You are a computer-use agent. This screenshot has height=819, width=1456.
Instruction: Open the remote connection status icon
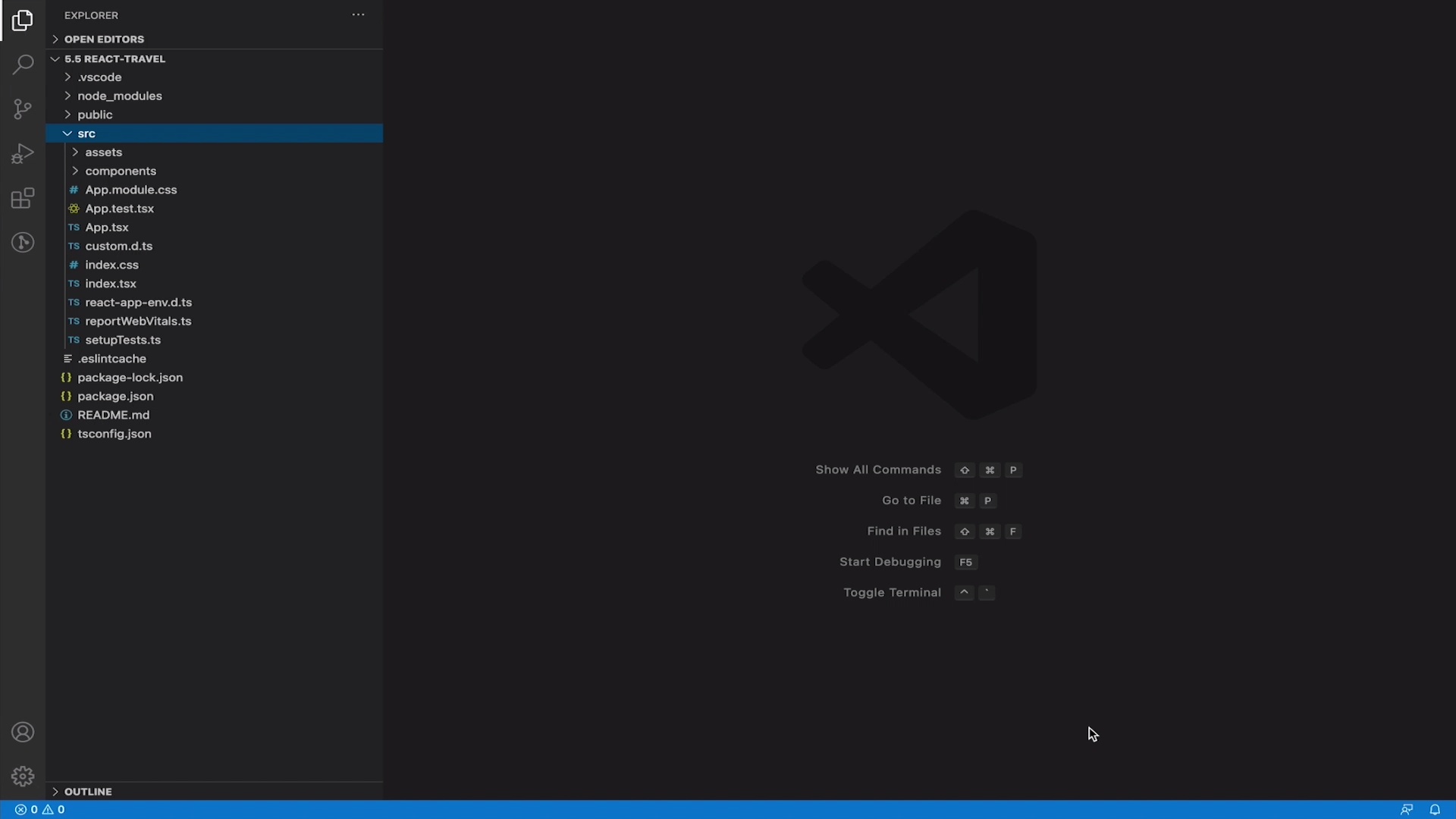click(1407, 809)
